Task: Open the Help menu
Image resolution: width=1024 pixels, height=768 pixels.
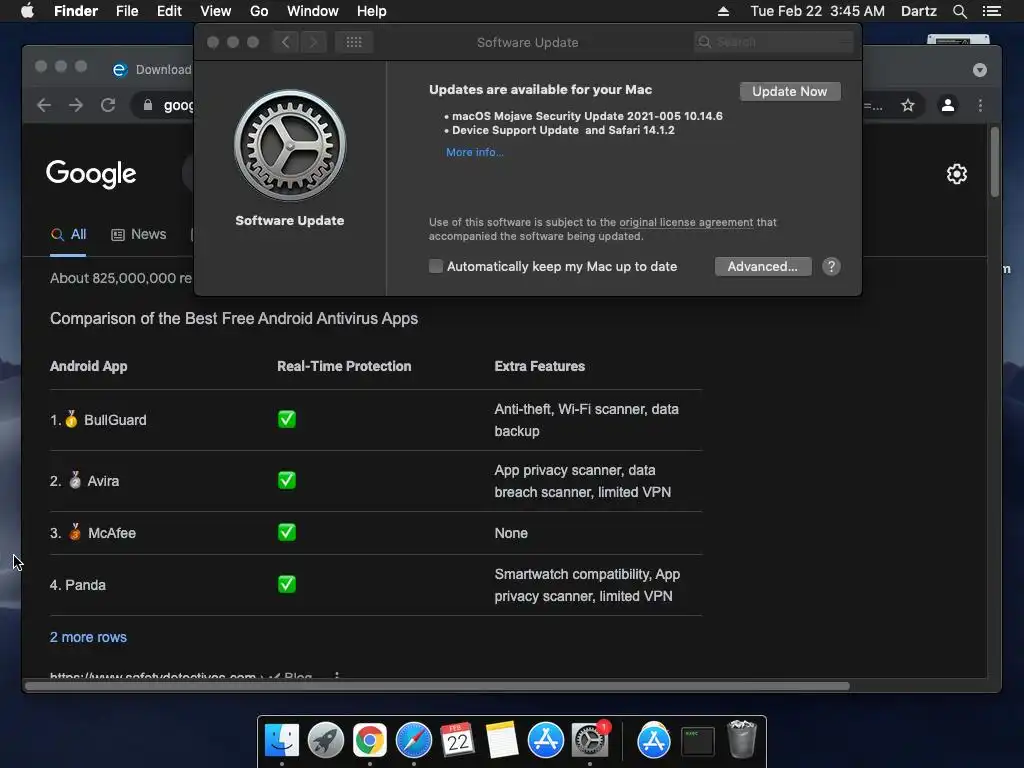Action: tap(372, 11)
